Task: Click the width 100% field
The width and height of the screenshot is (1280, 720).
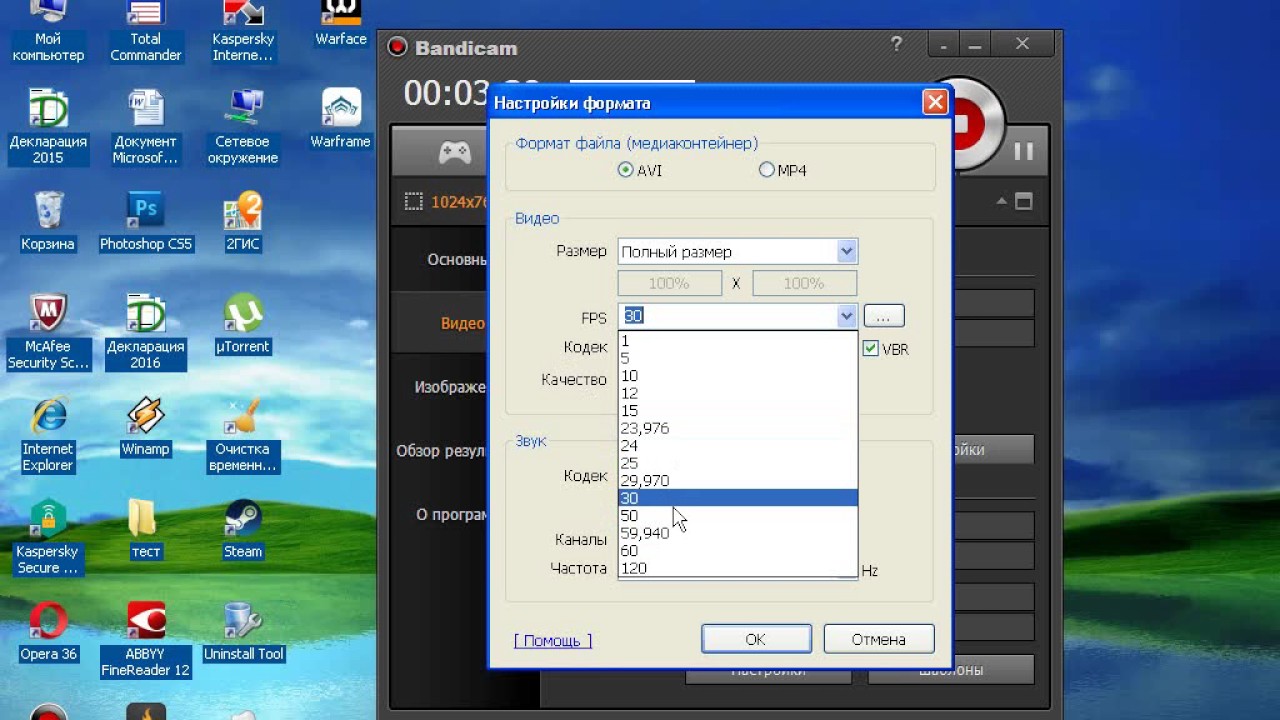Action: (x=670, y=283)
